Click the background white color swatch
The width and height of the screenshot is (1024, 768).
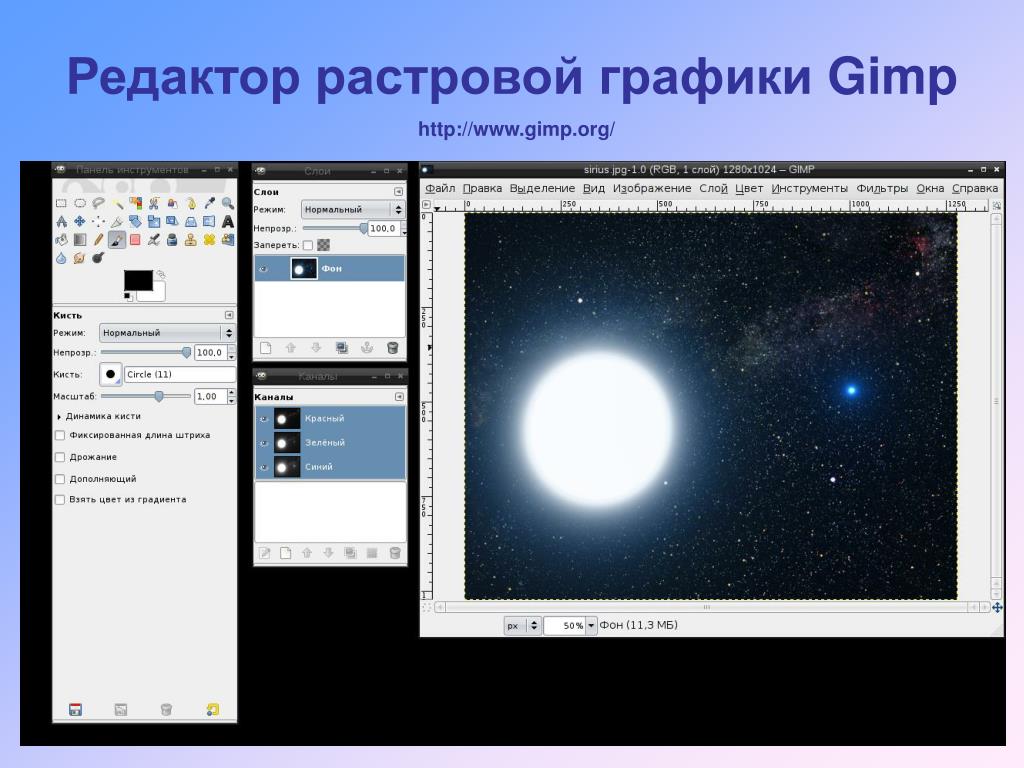(157, 294)
